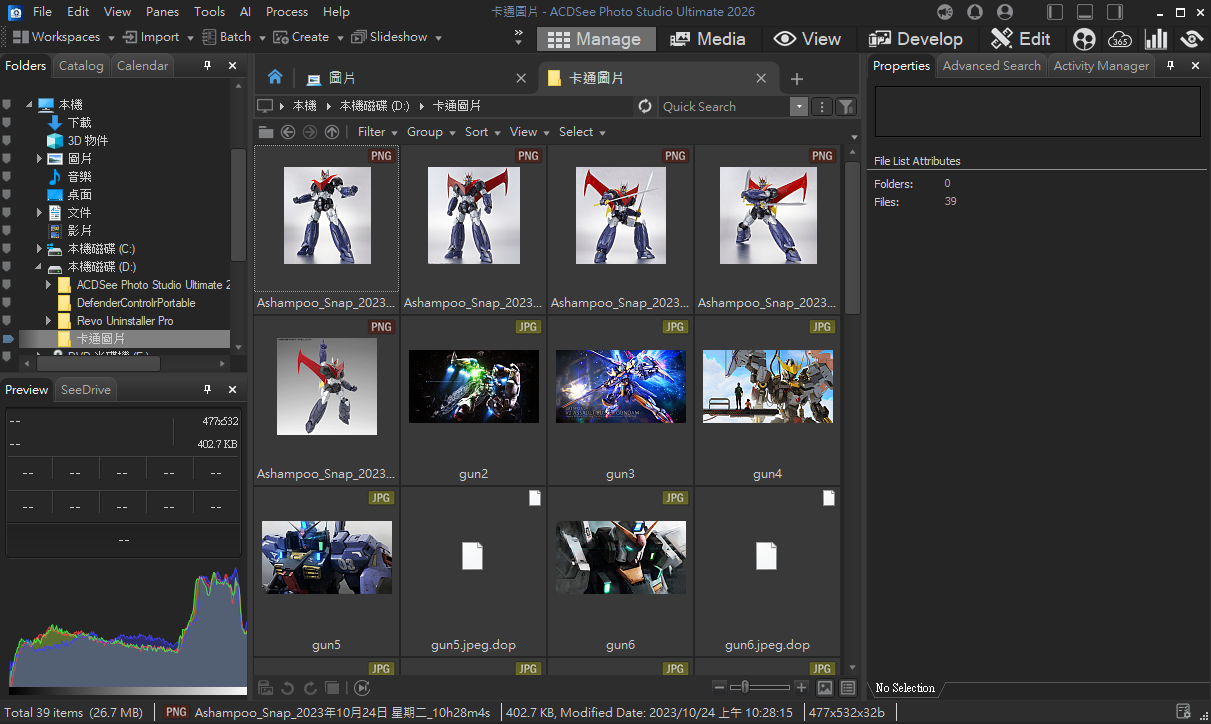This screenshot has width=1211, height=724.
Task: Click the navigate up folder arrow
Action: pos(332,132)
